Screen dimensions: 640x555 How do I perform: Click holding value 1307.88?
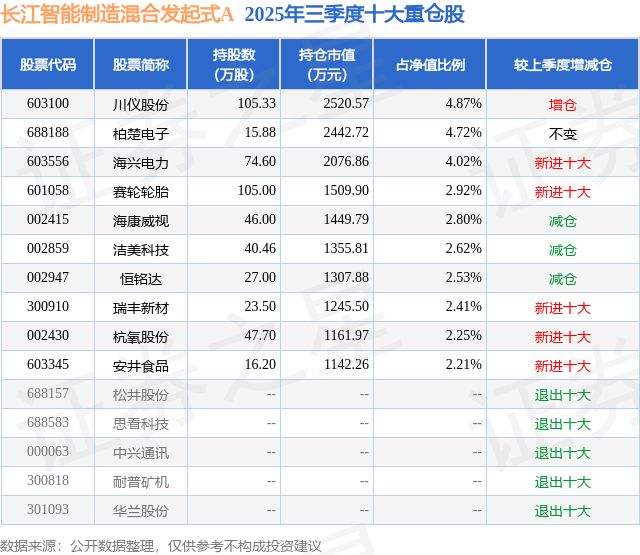(x=346, y=277)
